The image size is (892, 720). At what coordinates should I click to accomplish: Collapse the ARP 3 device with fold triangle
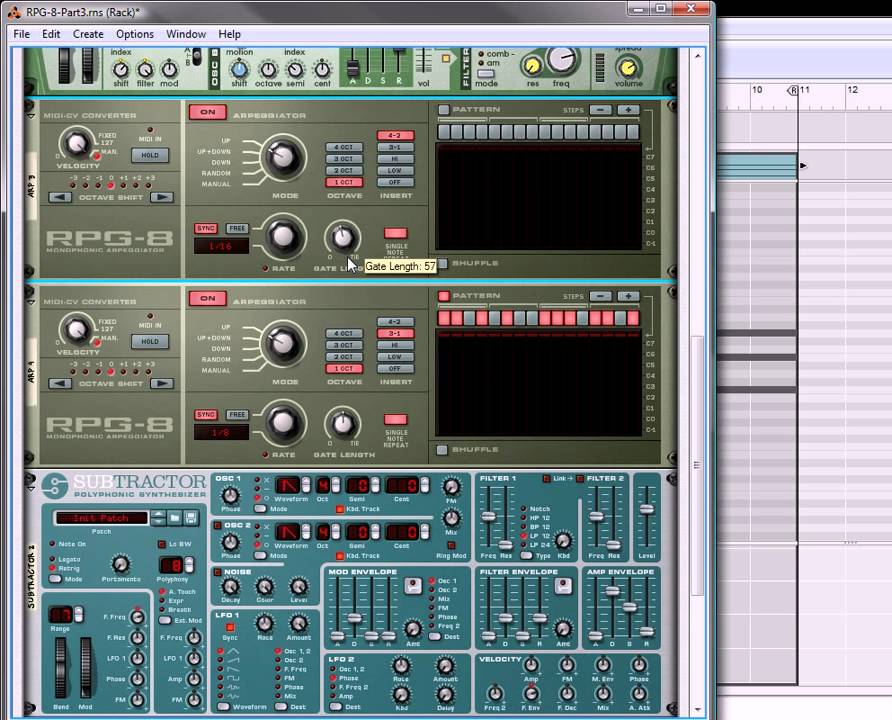(31, 116)
